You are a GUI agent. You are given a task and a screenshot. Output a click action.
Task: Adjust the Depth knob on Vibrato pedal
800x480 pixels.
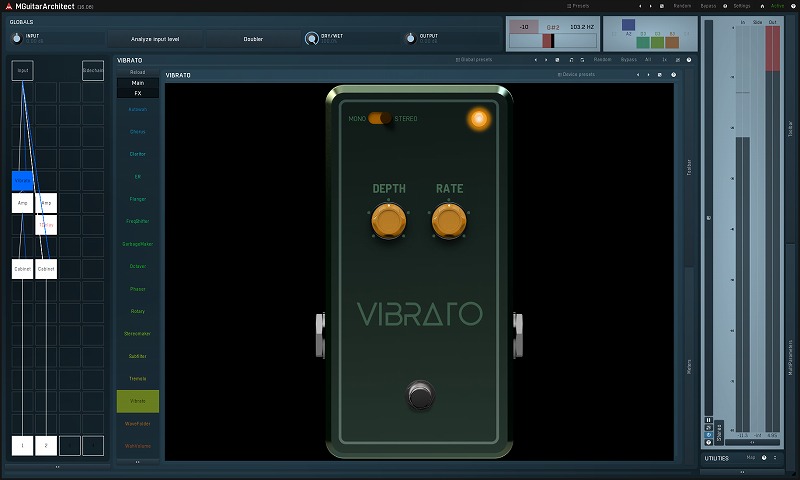click(x=388, y=220)
